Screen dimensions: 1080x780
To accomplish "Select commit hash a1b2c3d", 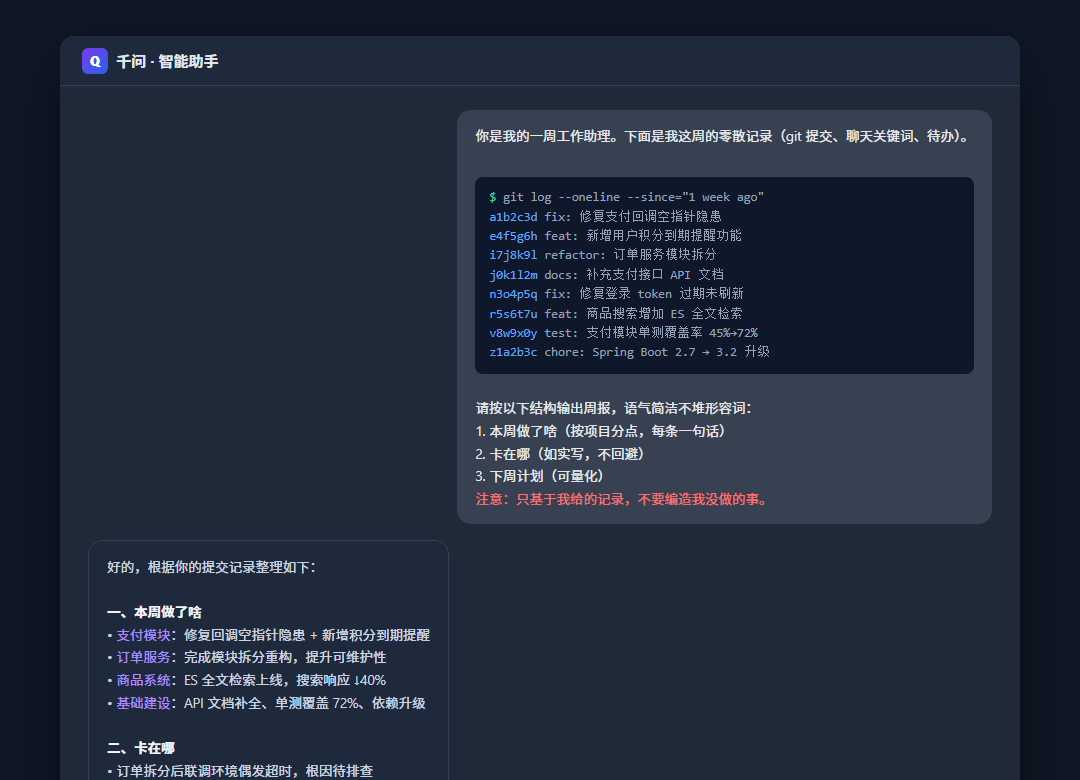I will (513, 216).
